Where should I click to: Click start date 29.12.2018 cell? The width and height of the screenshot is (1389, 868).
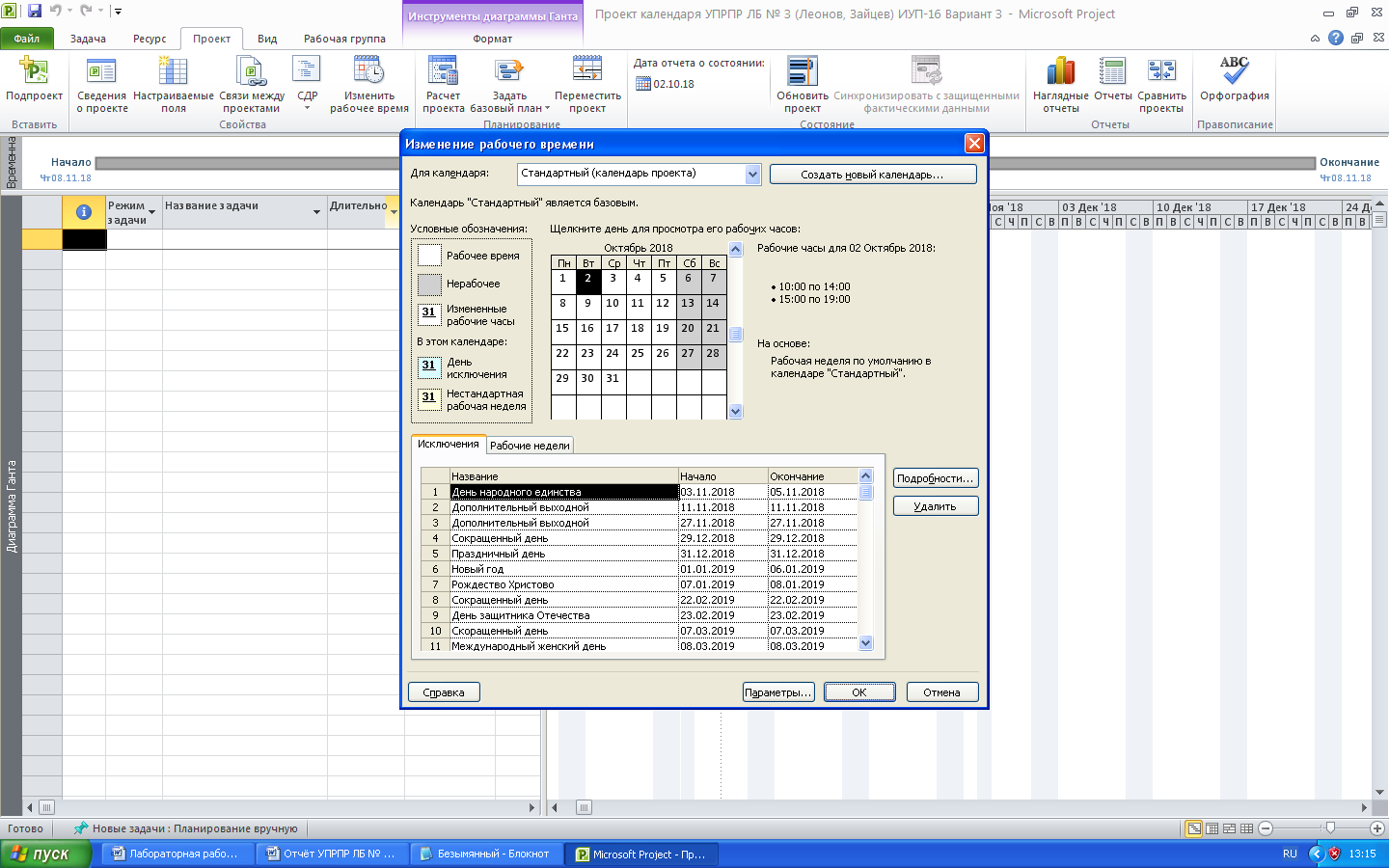(x=722, y=538)
